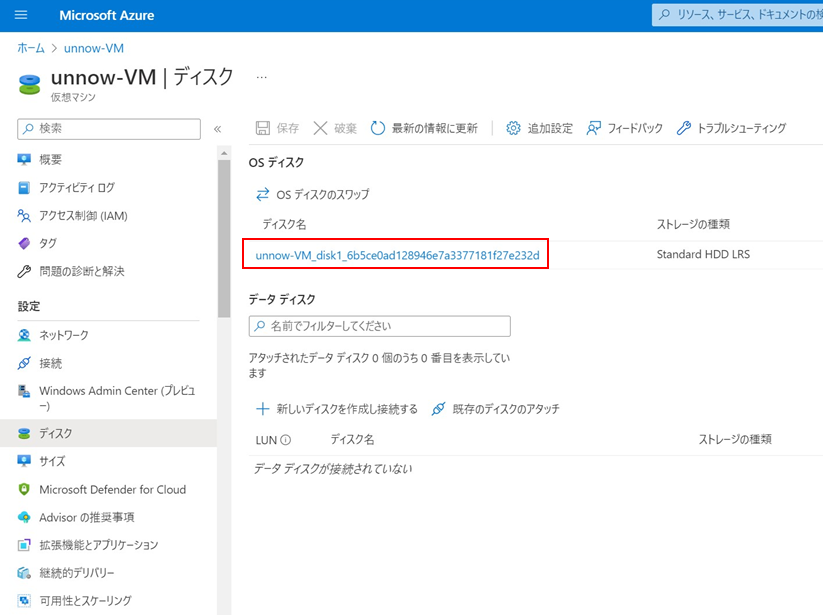
Task: Open unnow-VM breadcrumb link
Action: click(x=94, y=48)
